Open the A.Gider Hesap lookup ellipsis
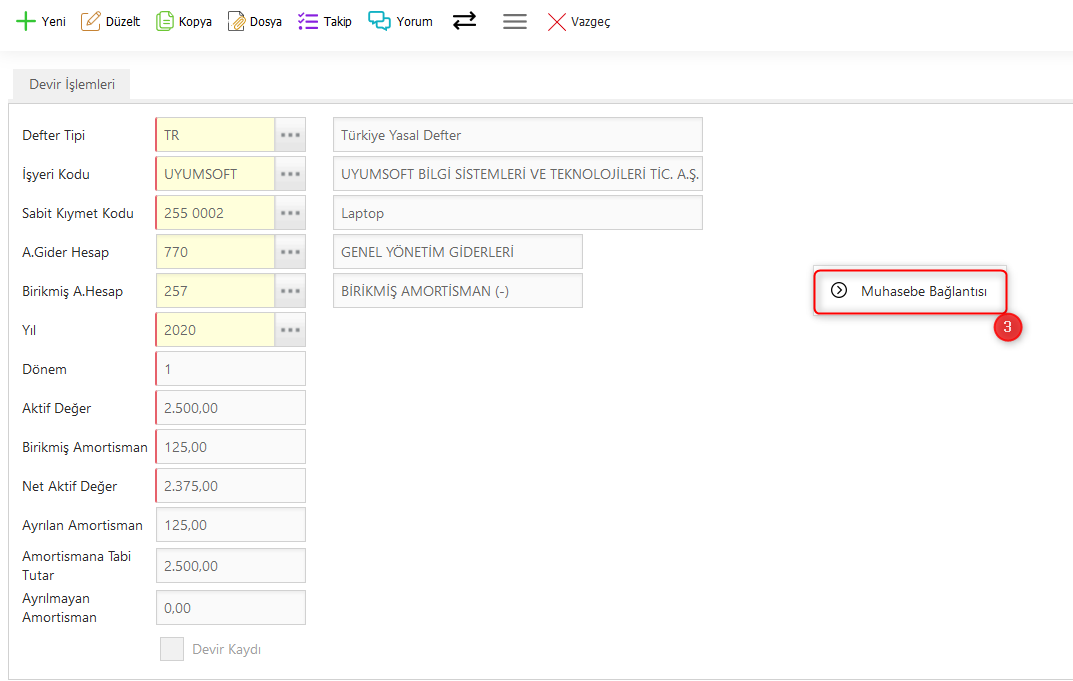This screenshot has height=681, width=1073. [x=291, y=252]
